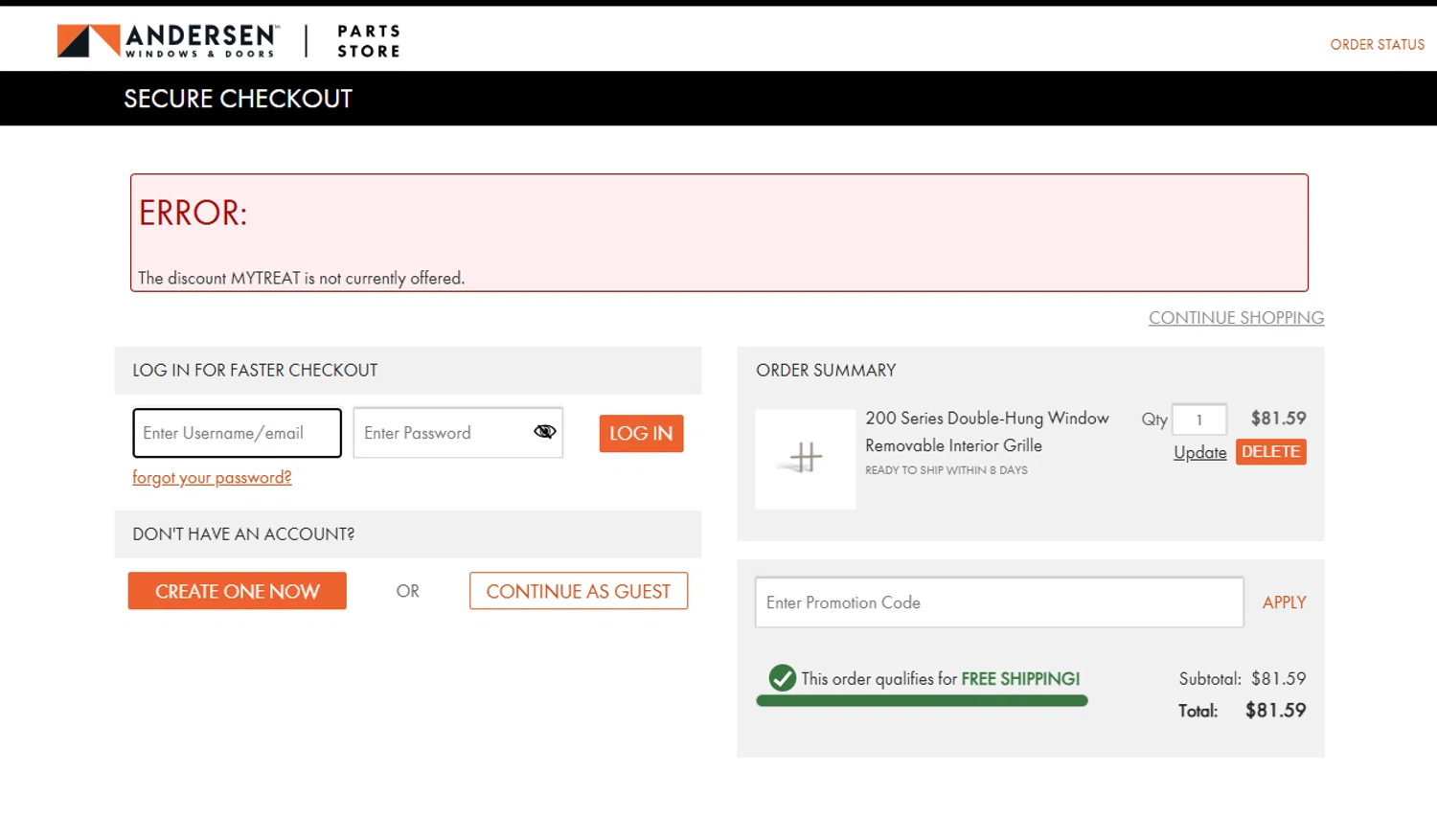
Task: Click the Update quantity link
Action: click(1199, 452)
